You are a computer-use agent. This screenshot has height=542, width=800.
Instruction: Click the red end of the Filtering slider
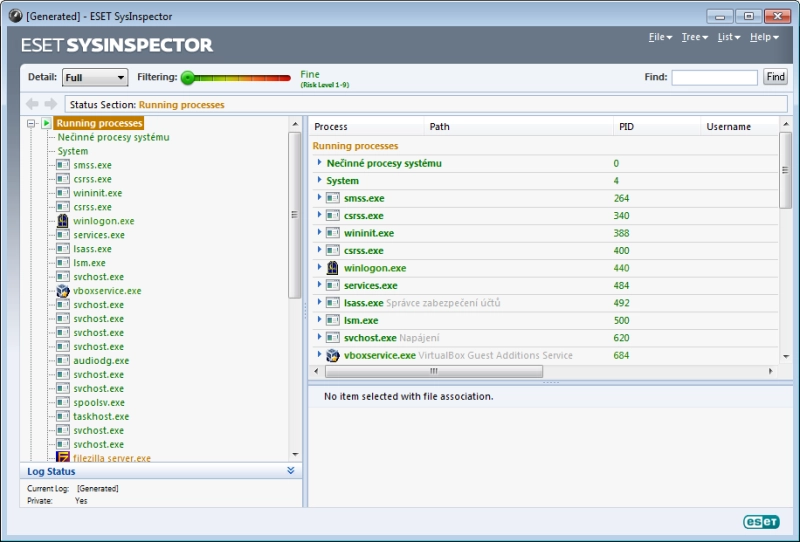285,78
